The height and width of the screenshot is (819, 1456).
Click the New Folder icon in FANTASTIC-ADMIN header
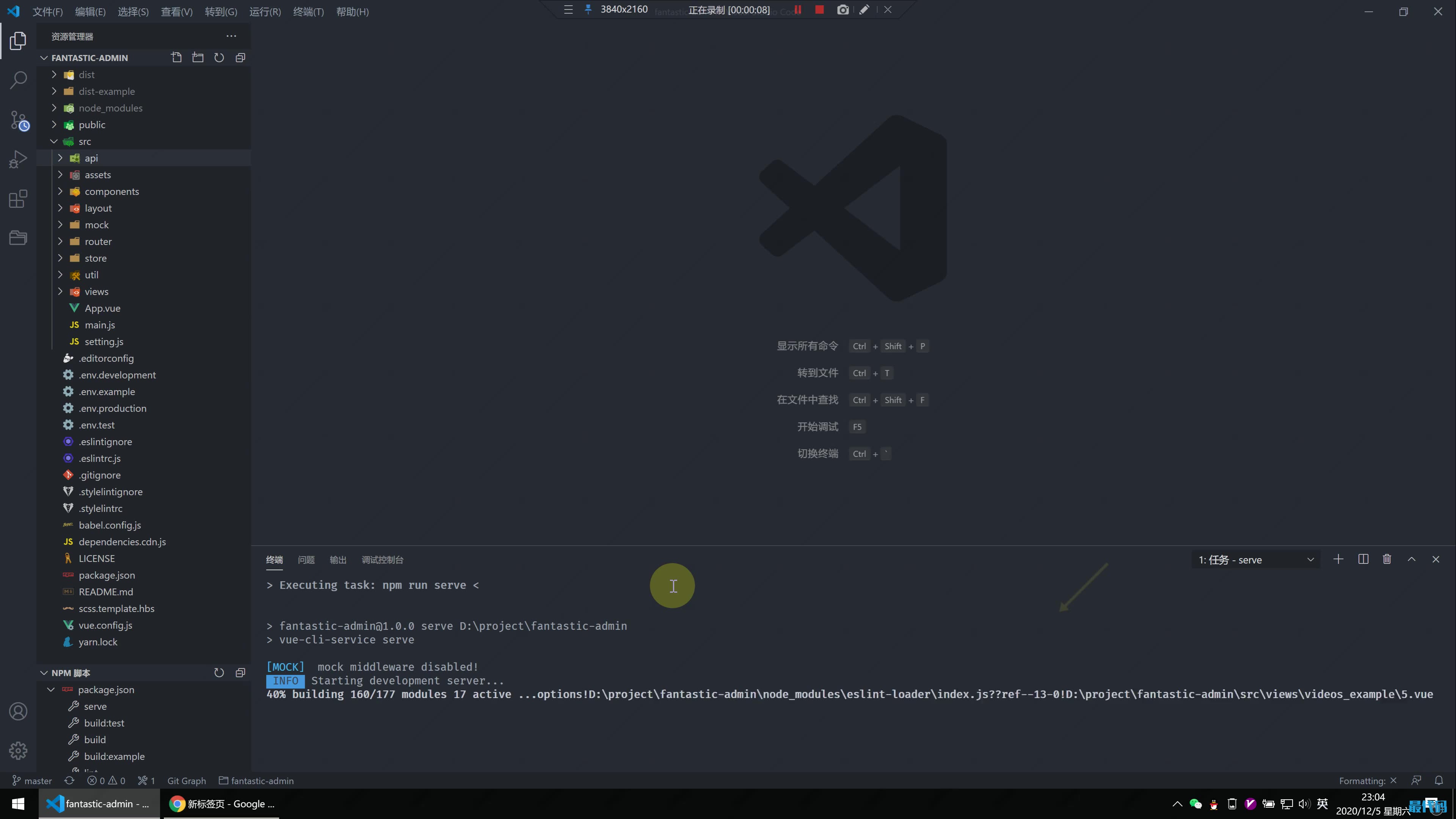(198, 58)
